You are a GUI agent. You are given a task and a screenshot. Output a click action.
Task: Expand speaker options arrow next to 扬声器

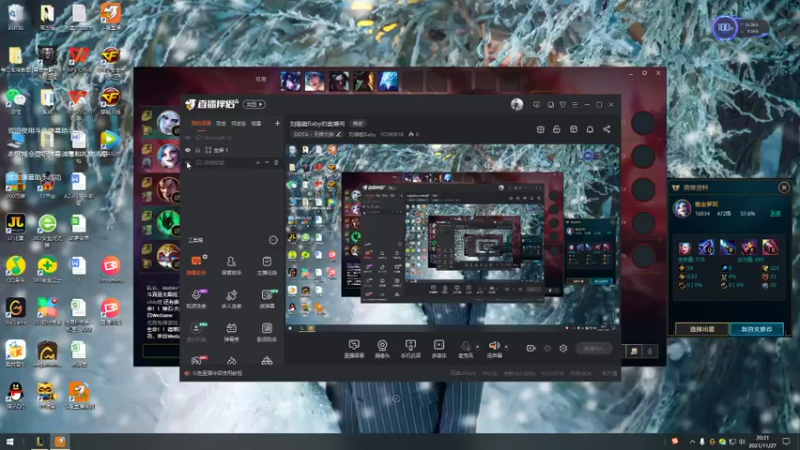506,347
